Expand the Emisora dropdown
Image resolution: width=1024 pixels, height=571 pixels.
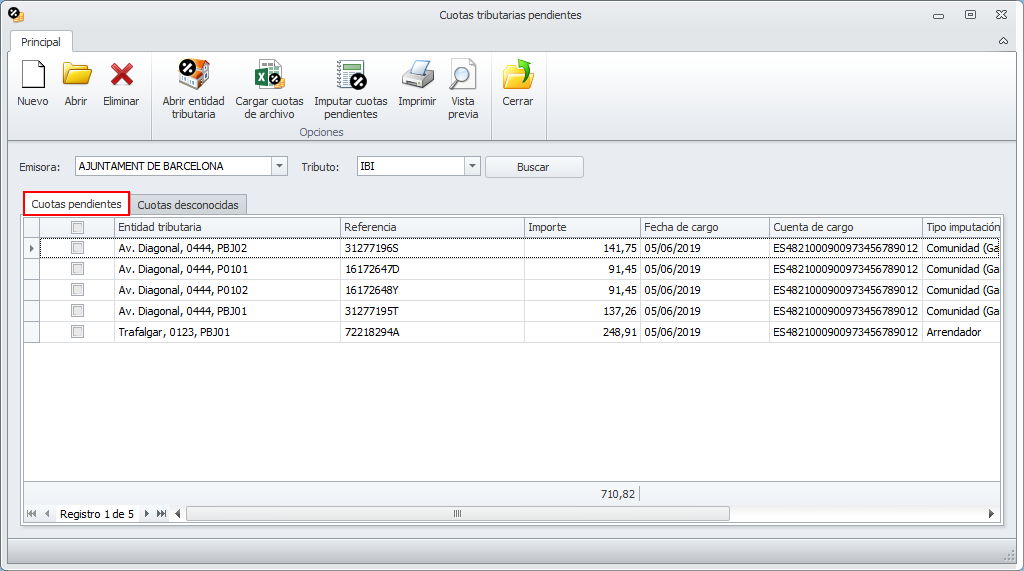pos(280,167)
